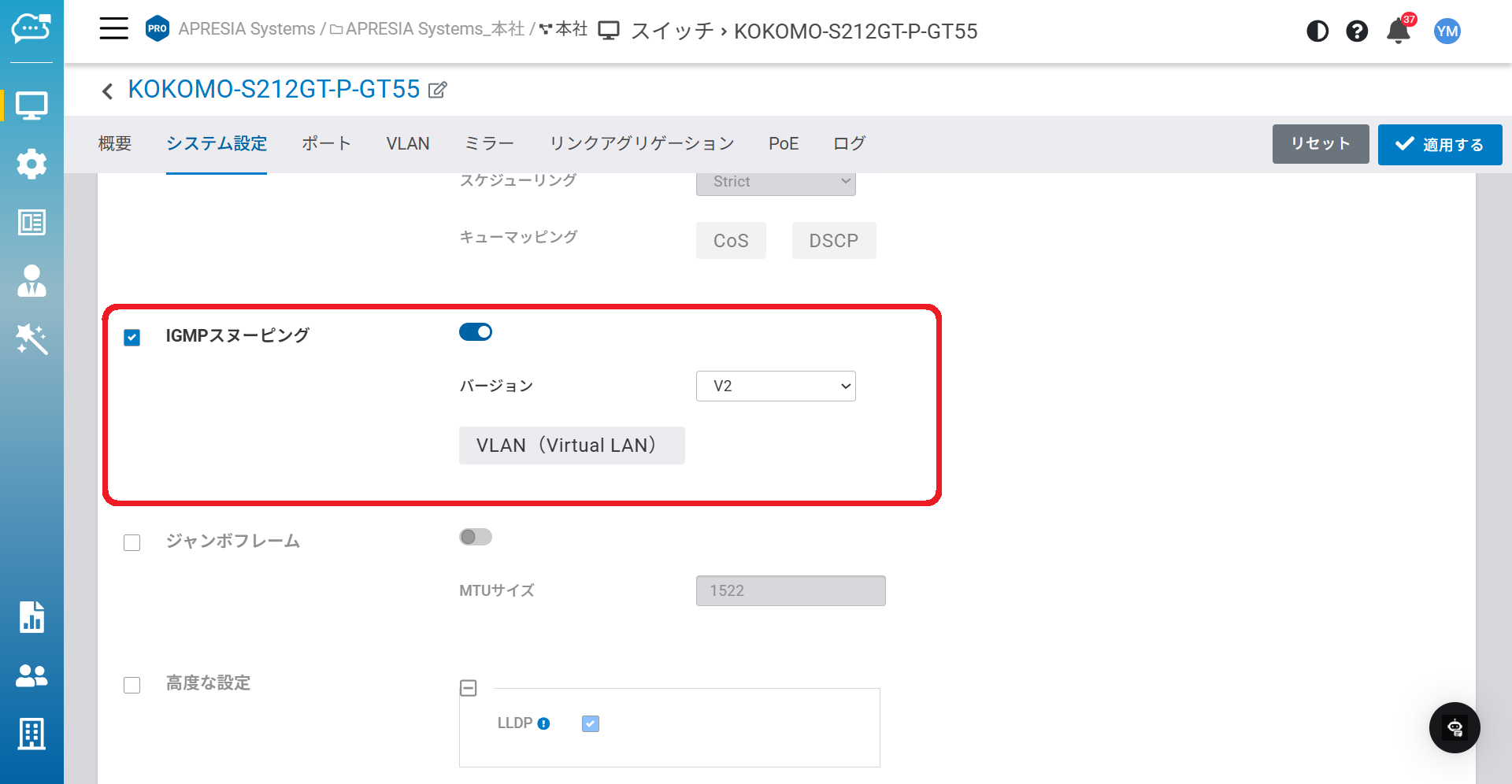This screenshot has height=784, width=1512.
Task: Open the settings gear in sidebar
Action: click(x=31, y=164)
